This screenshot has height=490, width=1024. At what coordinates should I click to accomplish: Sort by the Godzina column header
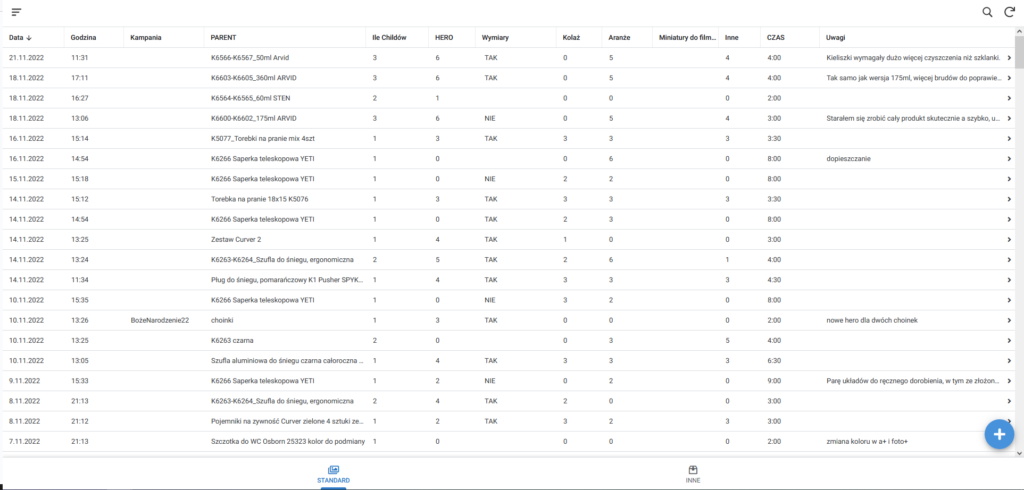84,38
